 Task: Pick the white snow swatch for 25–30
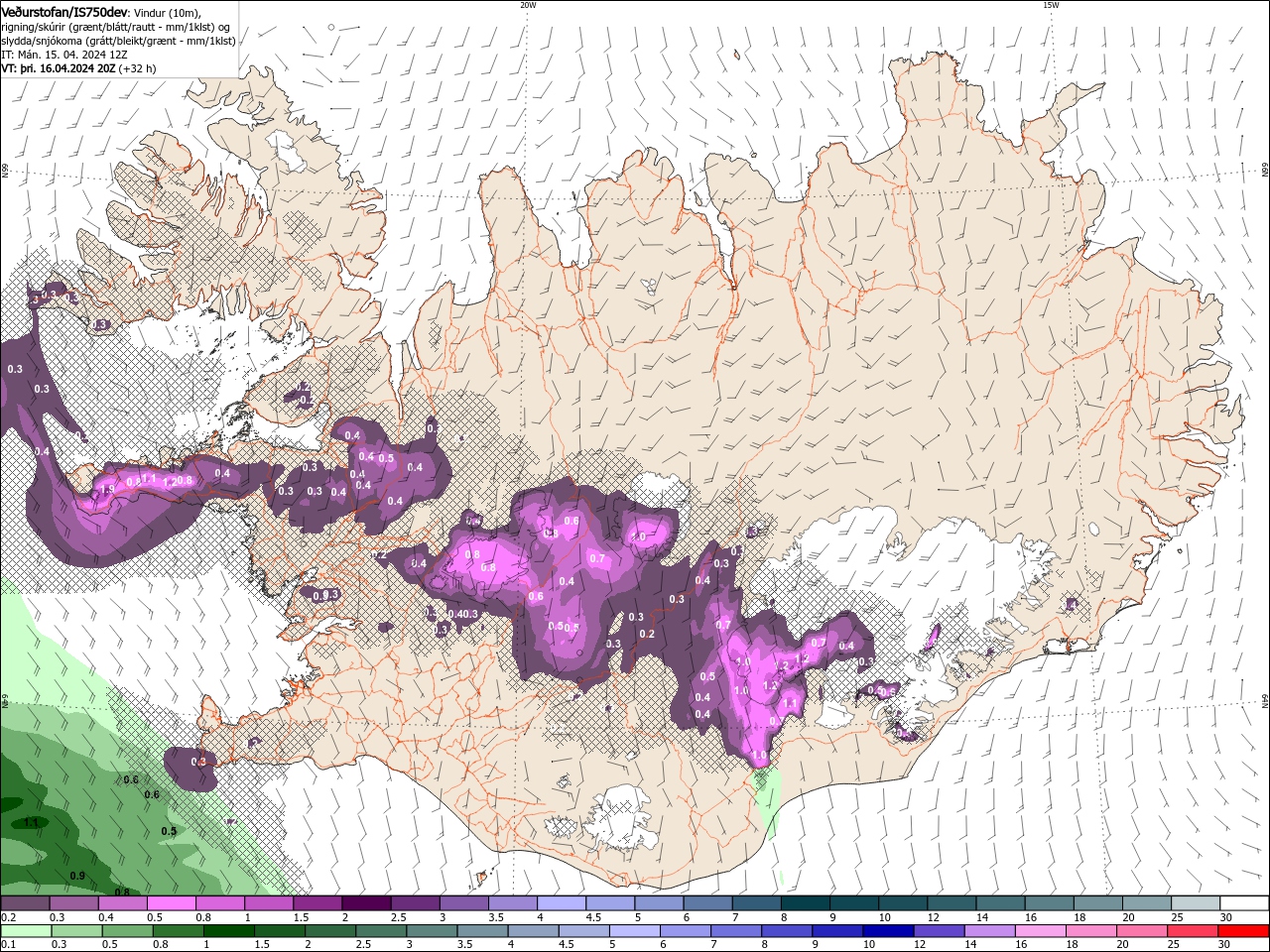[x=1195, y=903]
